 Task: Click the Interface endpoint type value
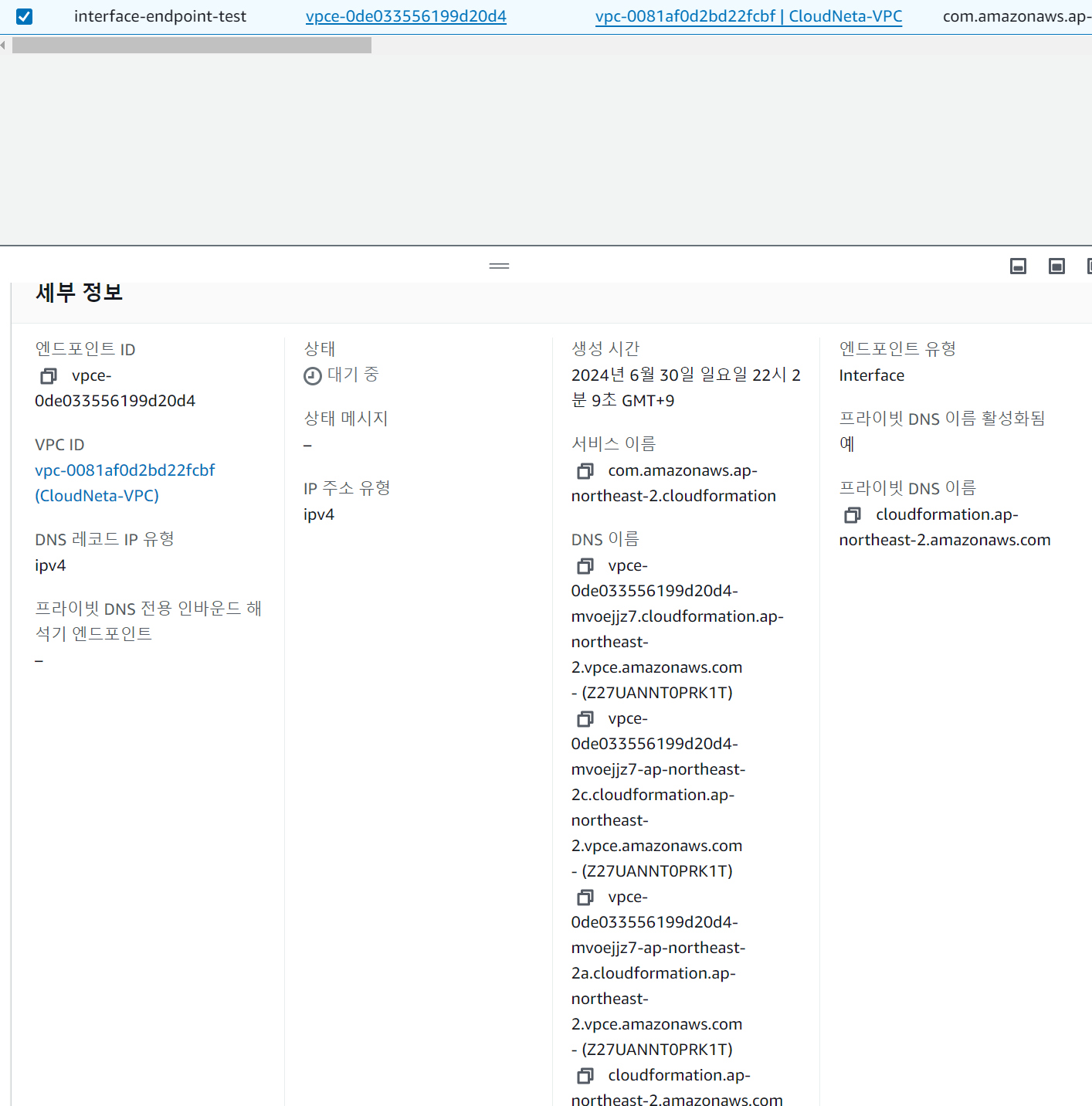872,375
